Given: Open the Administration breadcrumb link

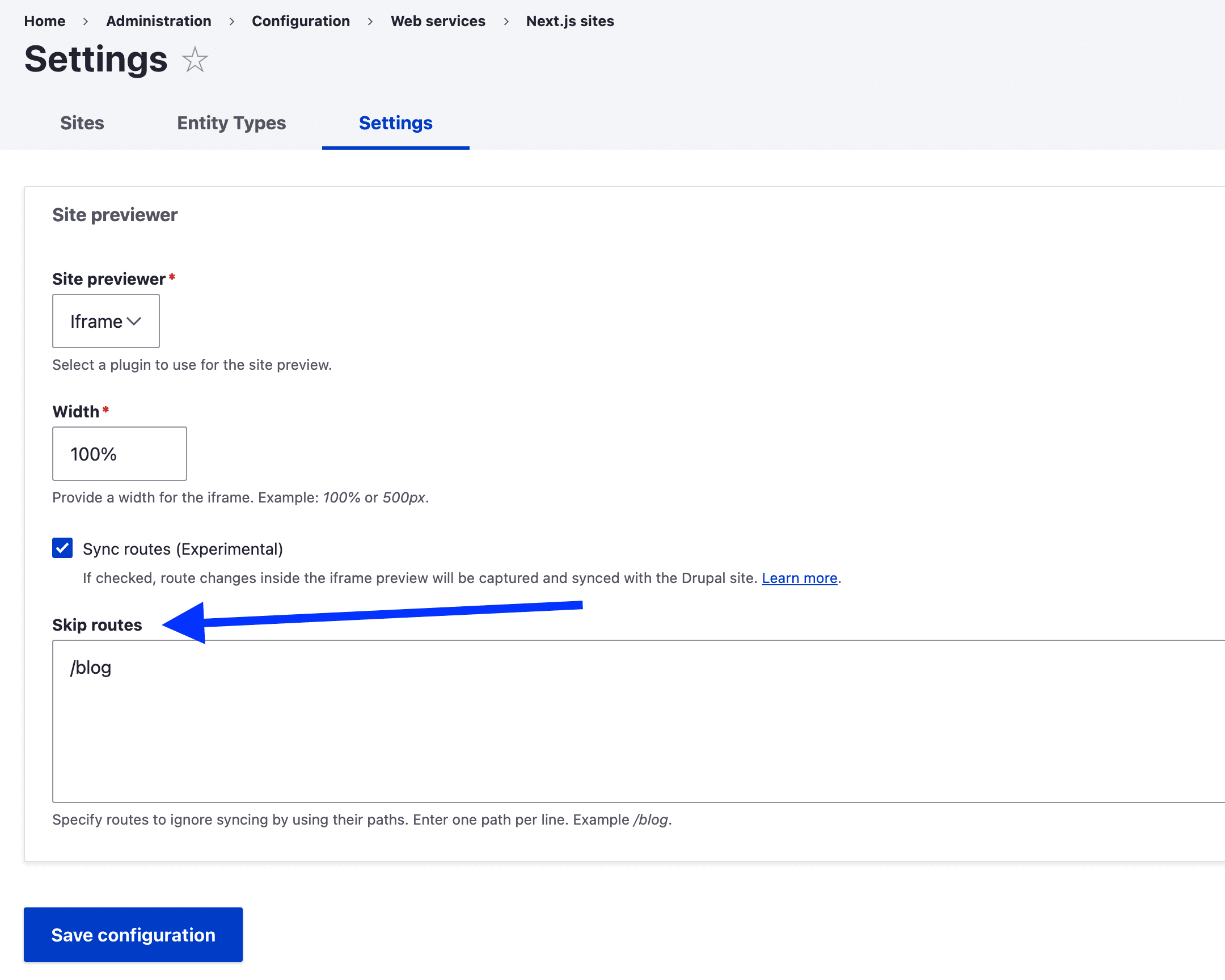Looking at the screenshot, I should [x=159, y=21].
